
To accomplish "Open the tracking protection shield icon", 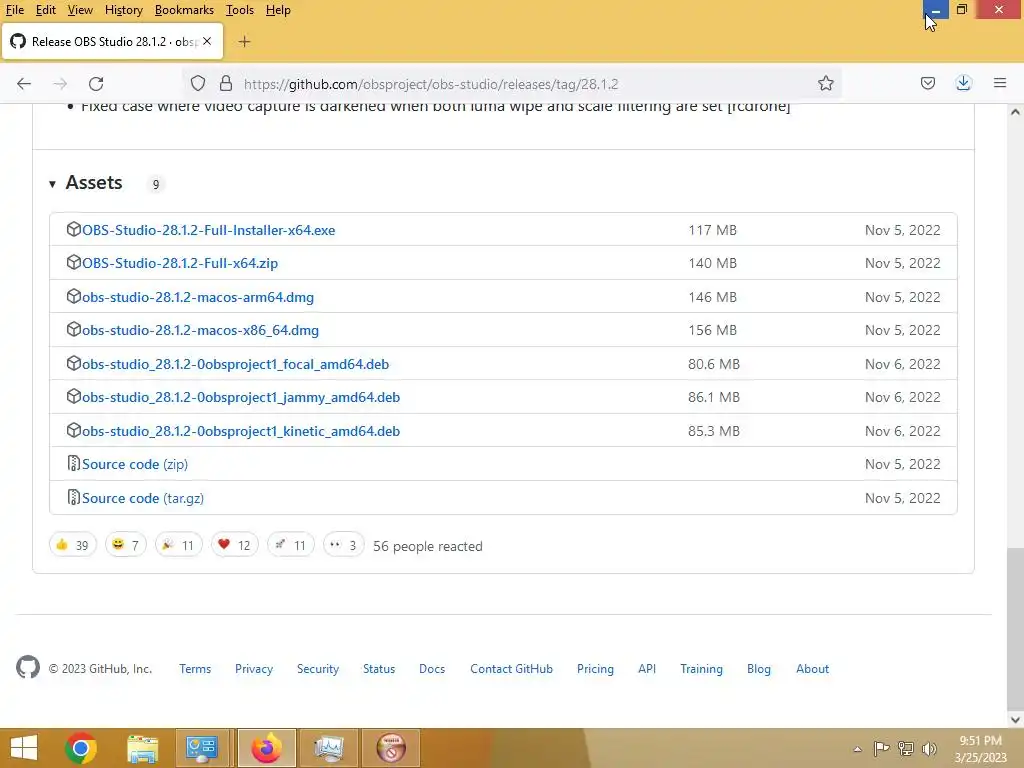I will (198, 84).
